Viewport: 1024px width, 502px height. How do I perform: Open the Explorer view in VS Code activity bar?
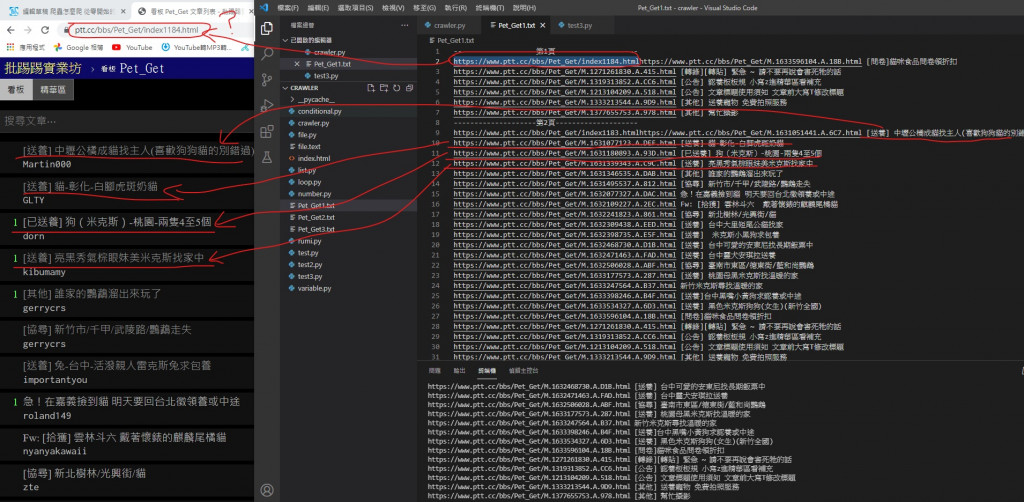(x=266, y=29)
